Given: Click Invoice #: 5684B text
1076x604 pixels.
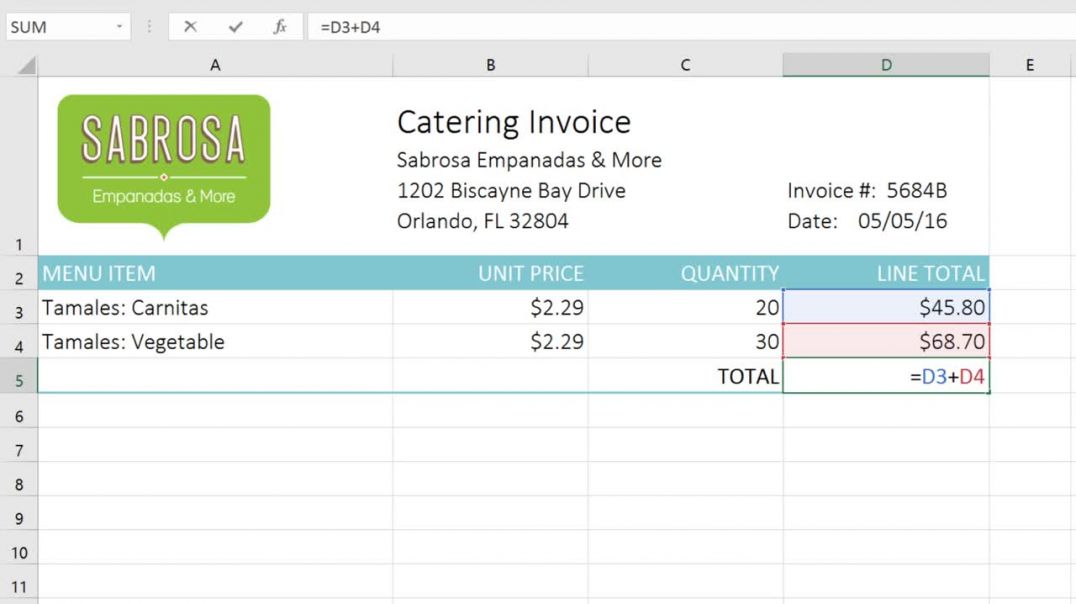Looking at the screenshot, I should click(867, 191).
